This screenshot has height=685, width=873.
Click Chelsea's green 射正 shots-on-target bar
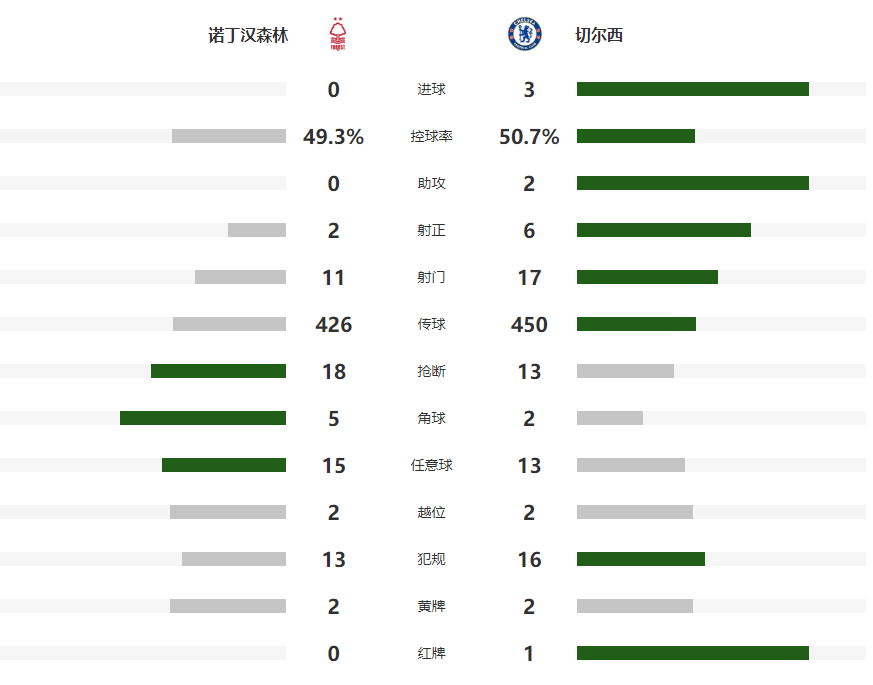pos(663,230)
